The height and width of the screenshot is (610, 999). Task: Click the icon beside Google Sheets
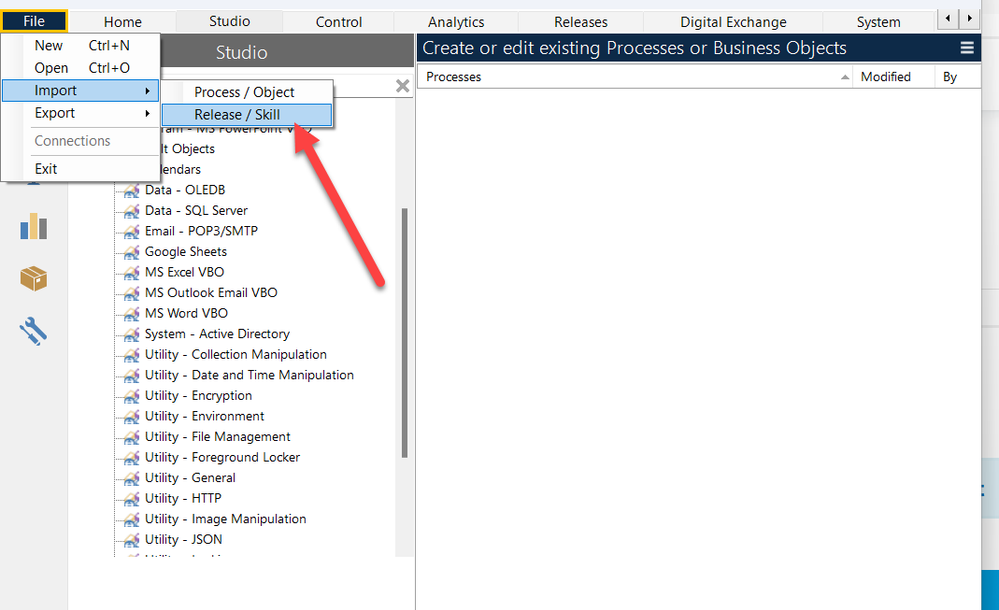coord(130,252)
